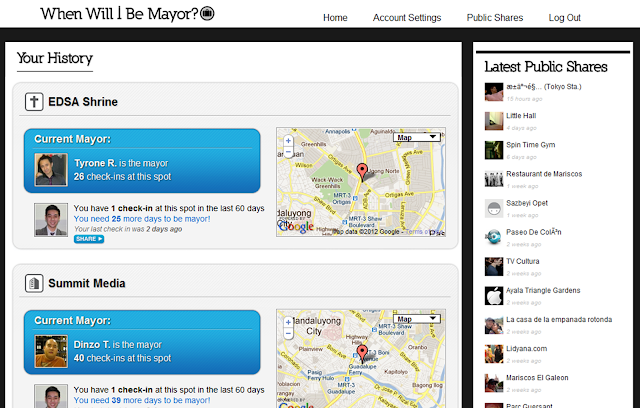Viewport: 640px width, 408px height.
Task: Click the Mariscos El Galeon user avatar
Action: tap(494, 383)
